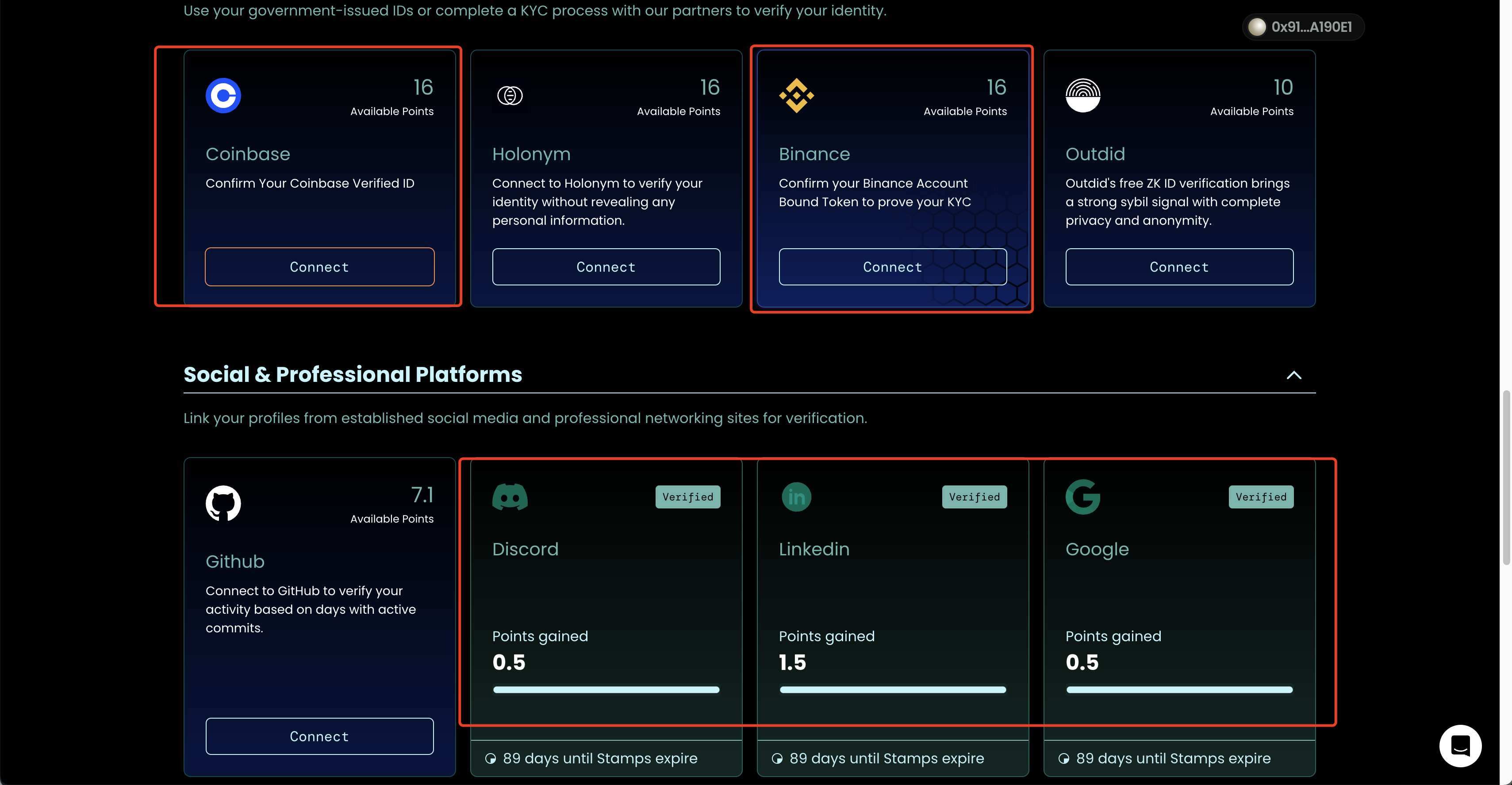The width and height of the screenshot is (1512, 785).
Task: Click the expiry clock icon on Discord card
Action: [491, 758]
